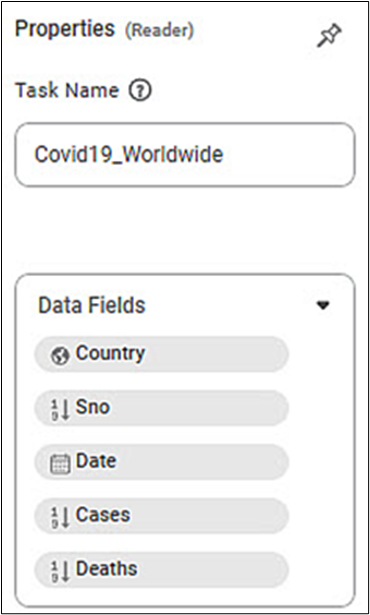This screenshot has height=615, width=370.
Task: Select the Sno field name
Action: [x=93, y=407]
